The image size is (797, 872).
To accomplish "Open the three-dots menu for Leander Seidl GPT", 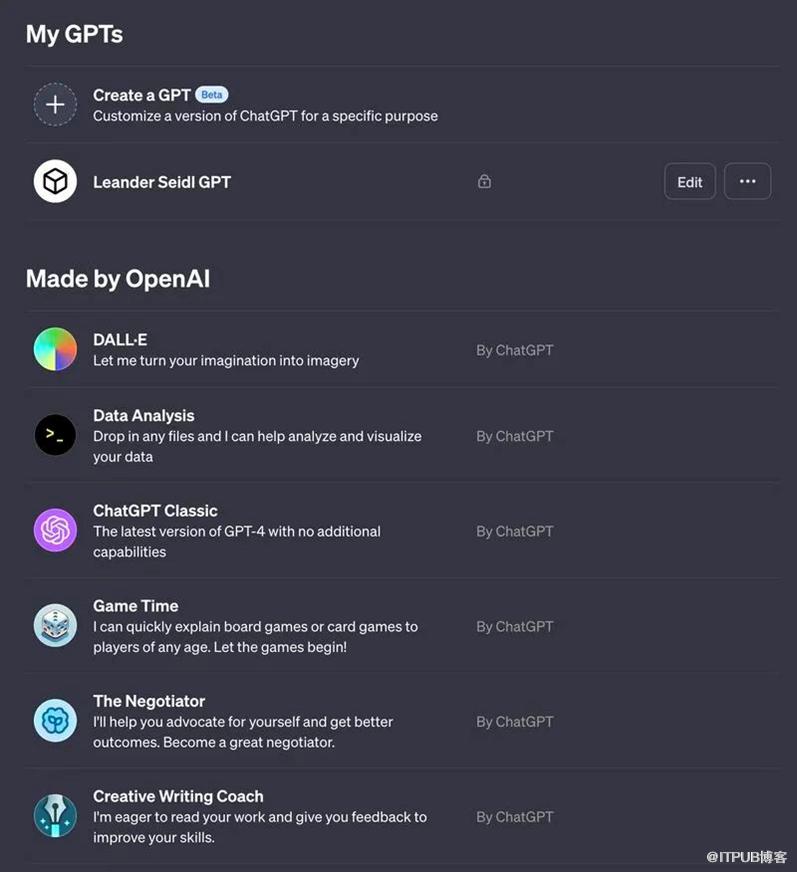I will 747,182.
